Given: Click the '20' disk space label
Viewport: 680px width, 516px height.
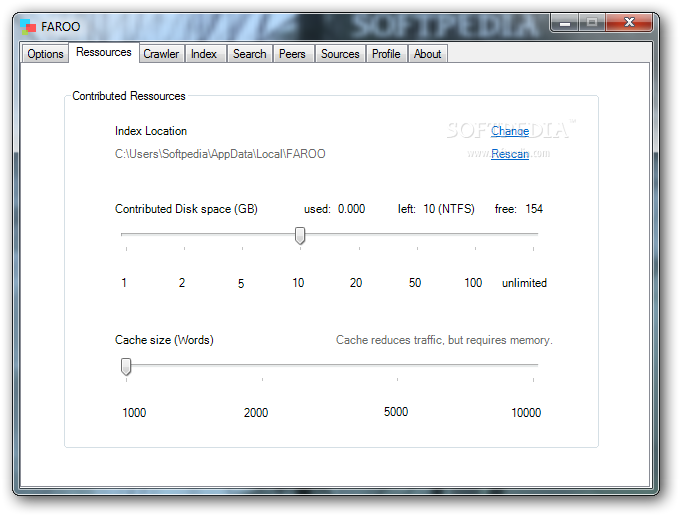Looking at the screenshot, I should [356, 283].
